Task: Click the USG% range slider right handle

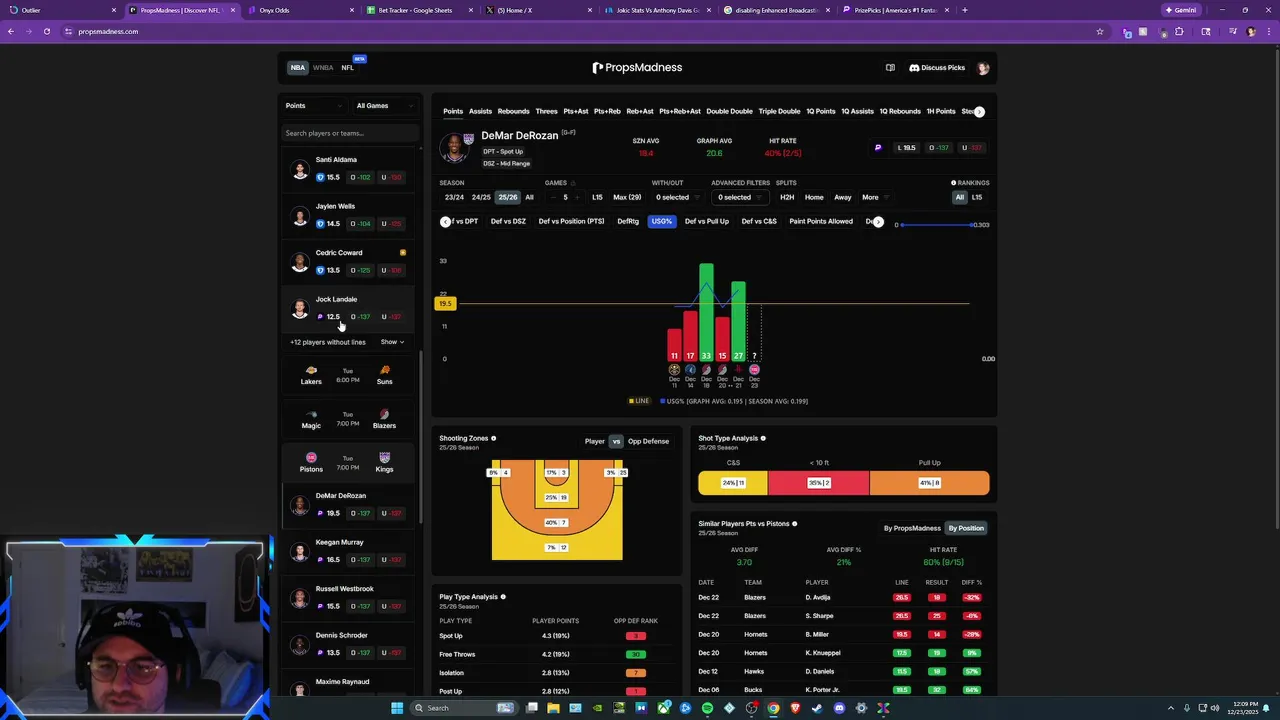Action: click(x=973, y=225)
